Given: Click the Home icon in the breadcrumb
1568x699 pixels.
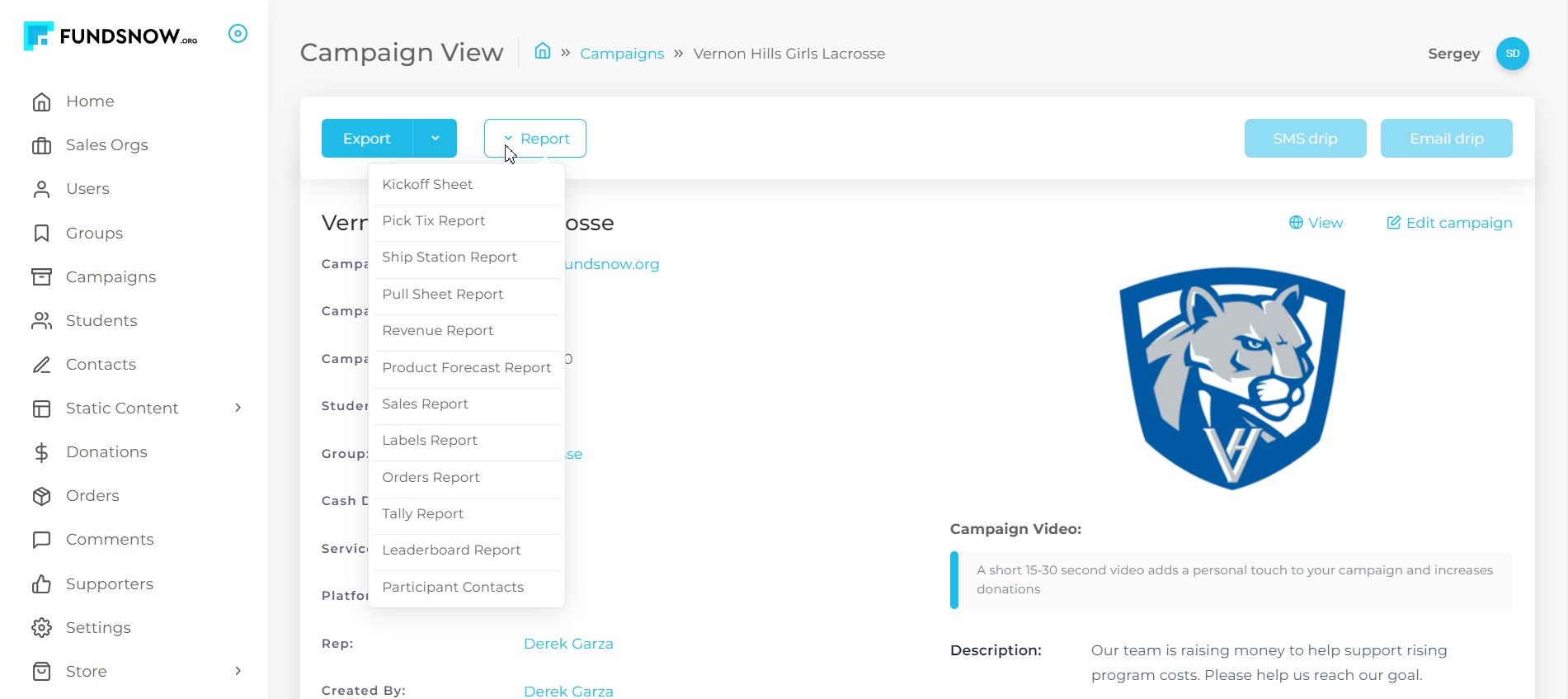Looking at the screenshot, I should tap(542, 52).
